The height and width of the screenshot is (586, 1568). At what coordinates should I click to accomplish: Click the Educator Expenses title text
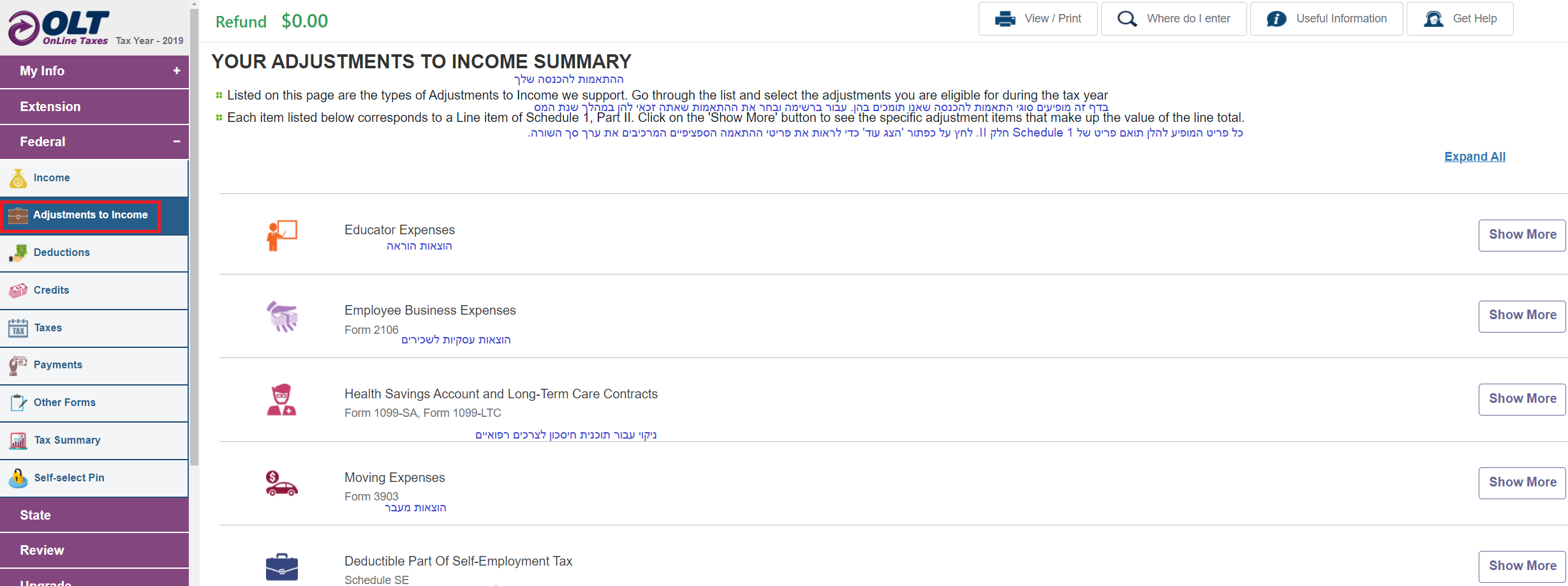point(399,230)
